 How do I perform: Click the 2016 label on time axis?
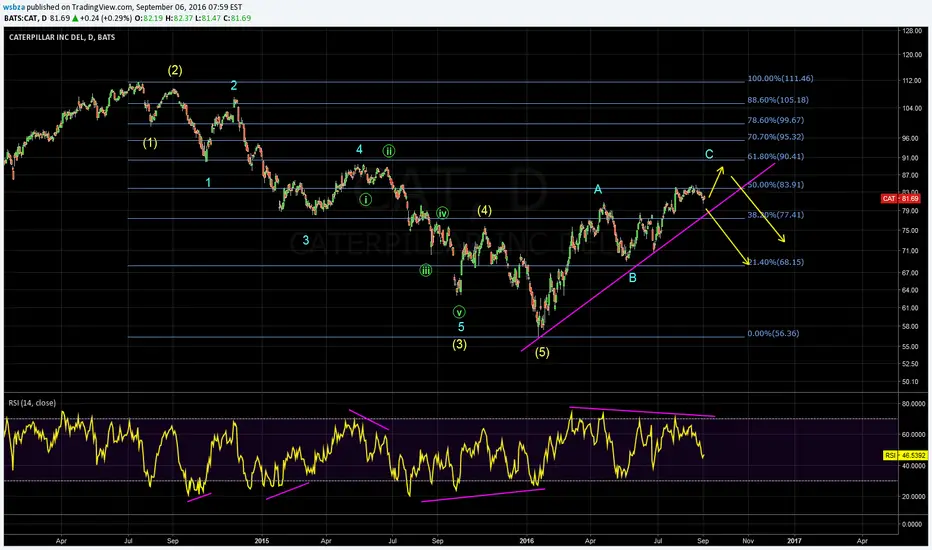pyautogui.click(x=527, y=538)
